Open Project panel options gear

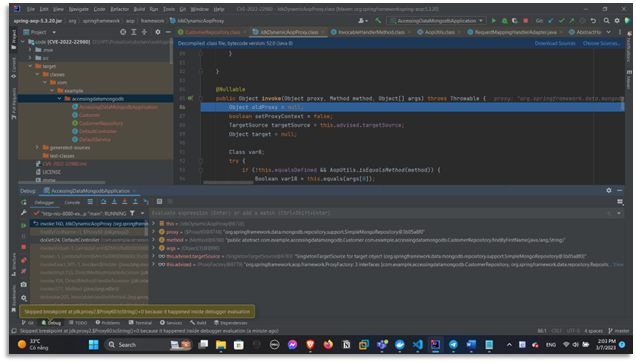(158, 32)
